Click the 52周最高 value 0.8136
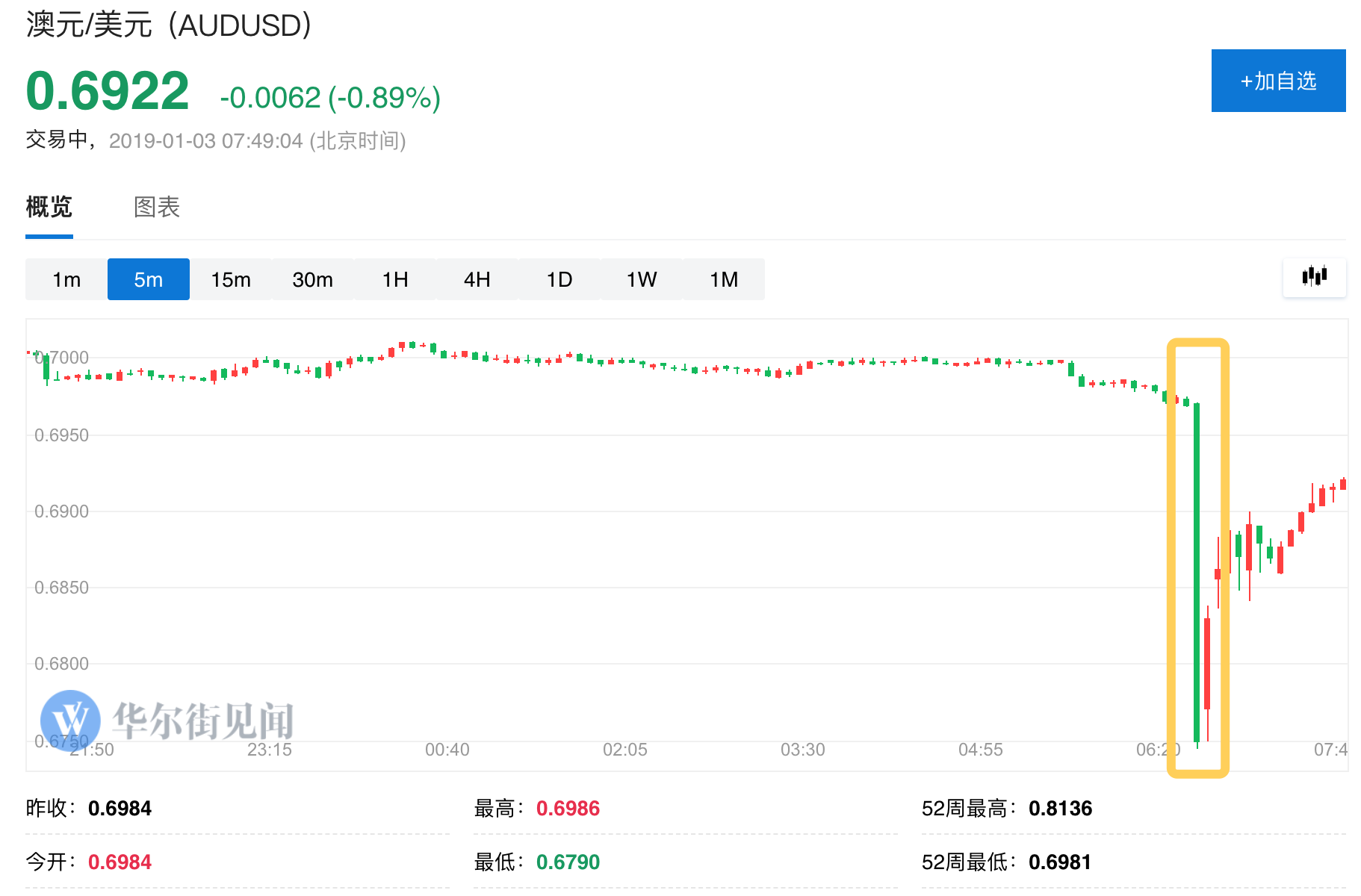This screenshot has width=1361, height=896. (x=1060, y=808)
